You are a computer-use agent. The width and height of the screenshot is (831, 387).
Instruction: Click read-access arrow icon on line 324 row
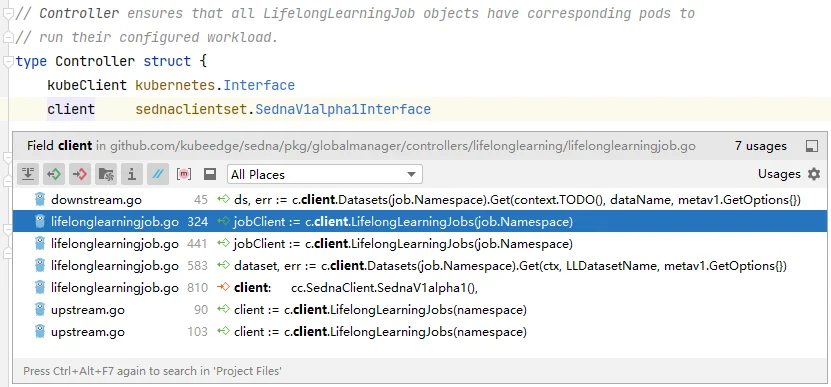tap(224, 222)
